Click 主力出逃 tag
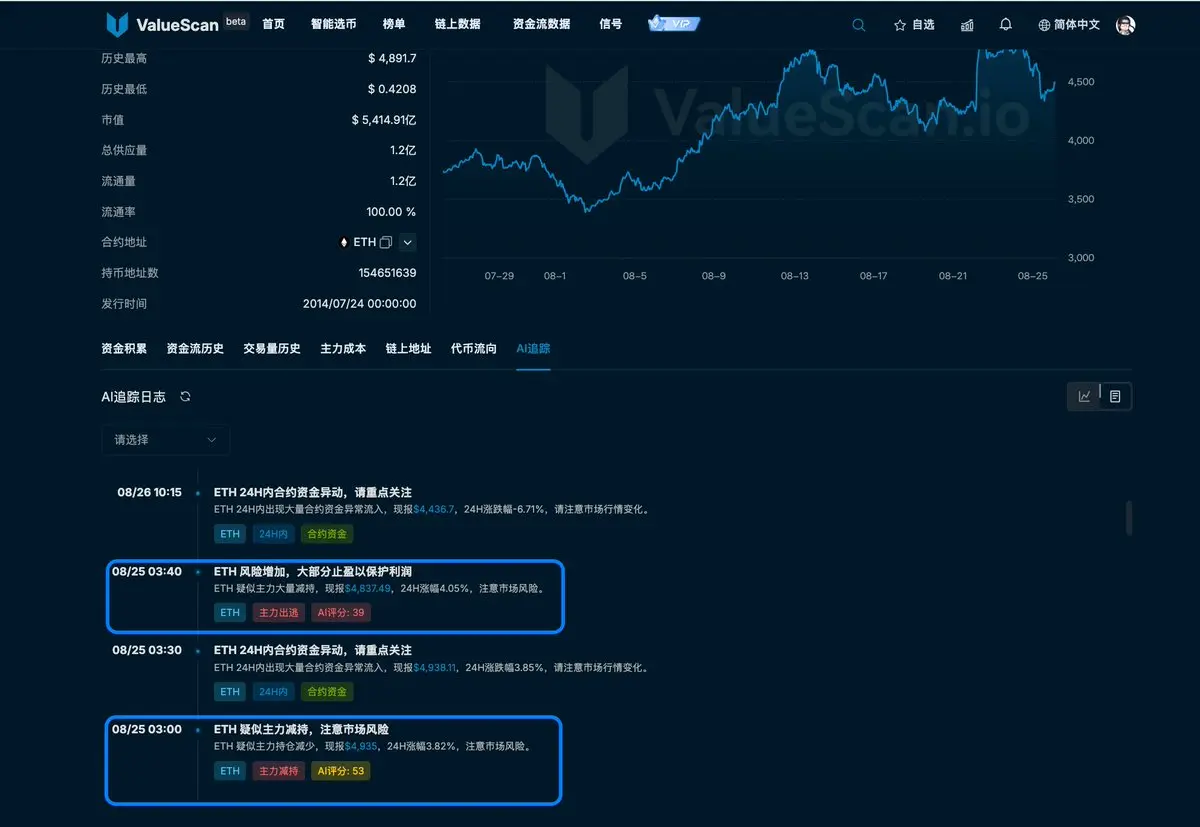The image size is (1200, 827). (279, 613)
